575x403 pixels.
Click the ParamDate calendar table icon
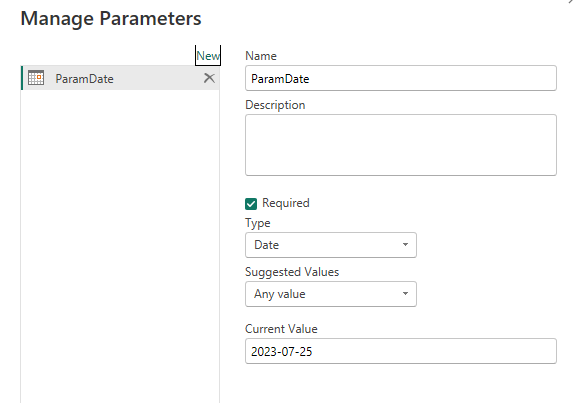pyautogui.click(x=36, y=78)
